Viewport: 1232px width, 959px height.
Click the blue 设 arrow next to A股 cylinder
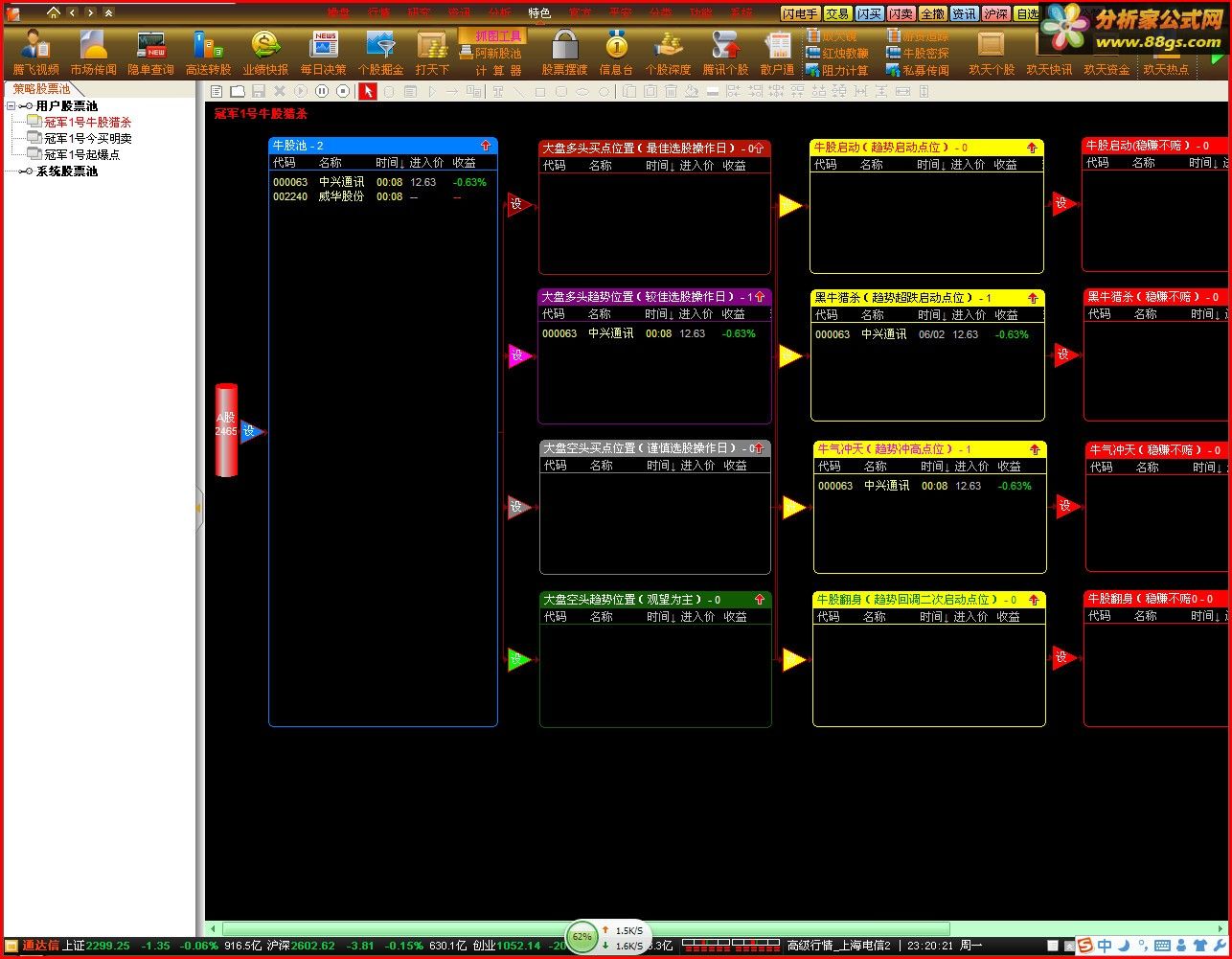(x=250, y=431)
